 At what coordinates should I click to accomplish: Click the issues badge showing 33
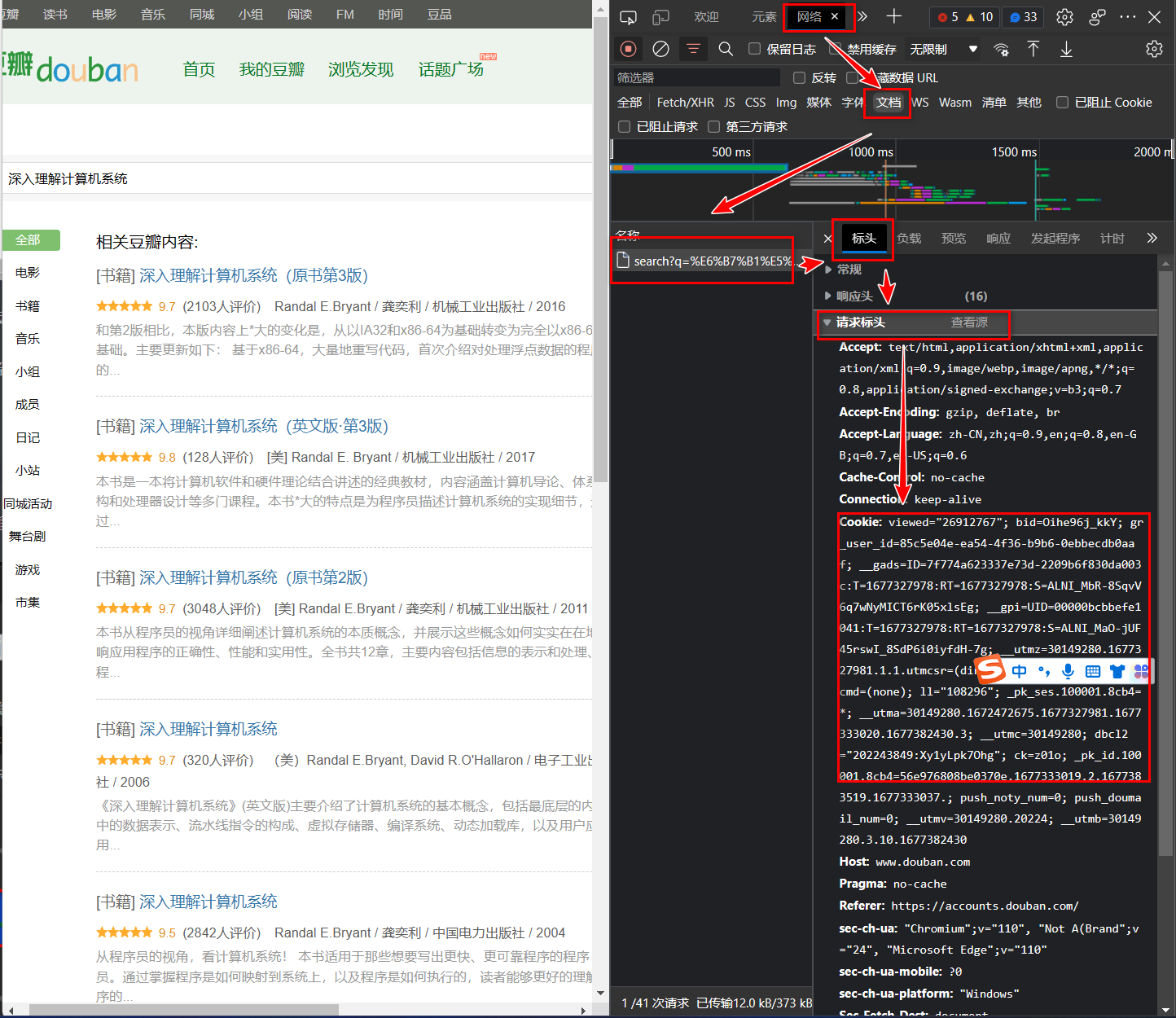tap(1023, 17)
